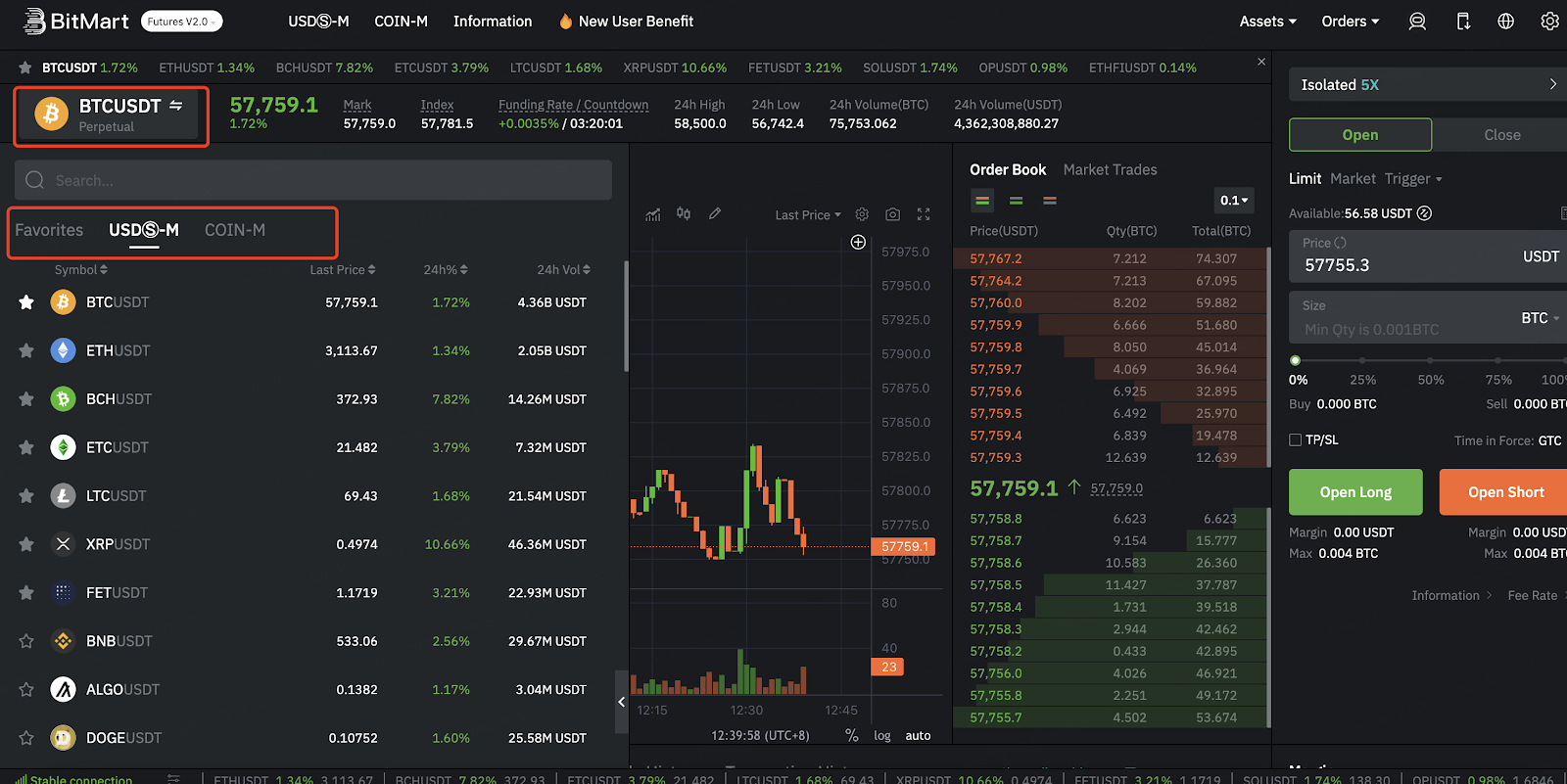Switch to the Favorites tab

pyautogui.click(x=49, y=230)
